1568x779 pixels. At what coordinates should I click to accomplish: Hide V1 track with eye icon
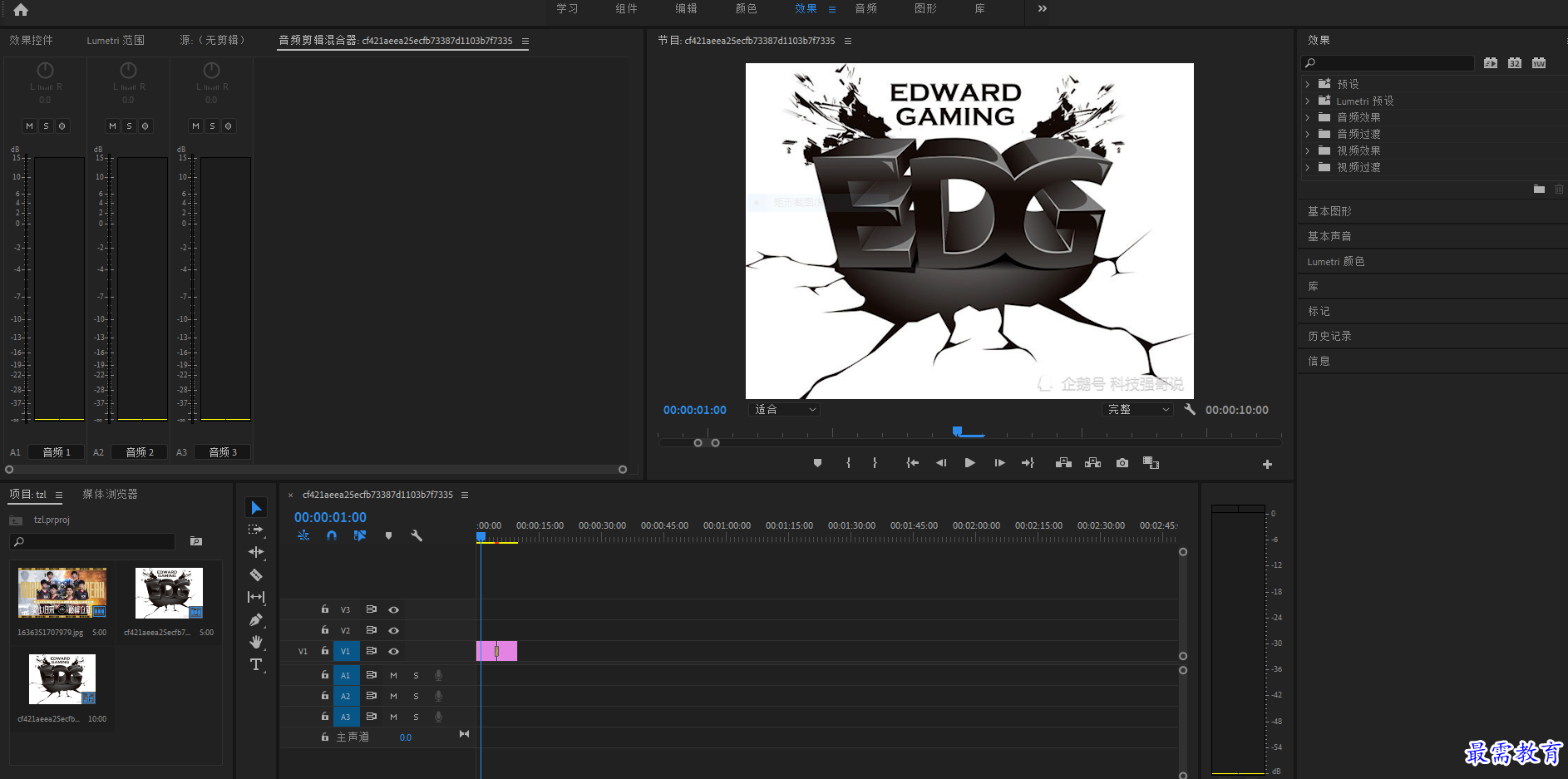[x=394, y=651]
